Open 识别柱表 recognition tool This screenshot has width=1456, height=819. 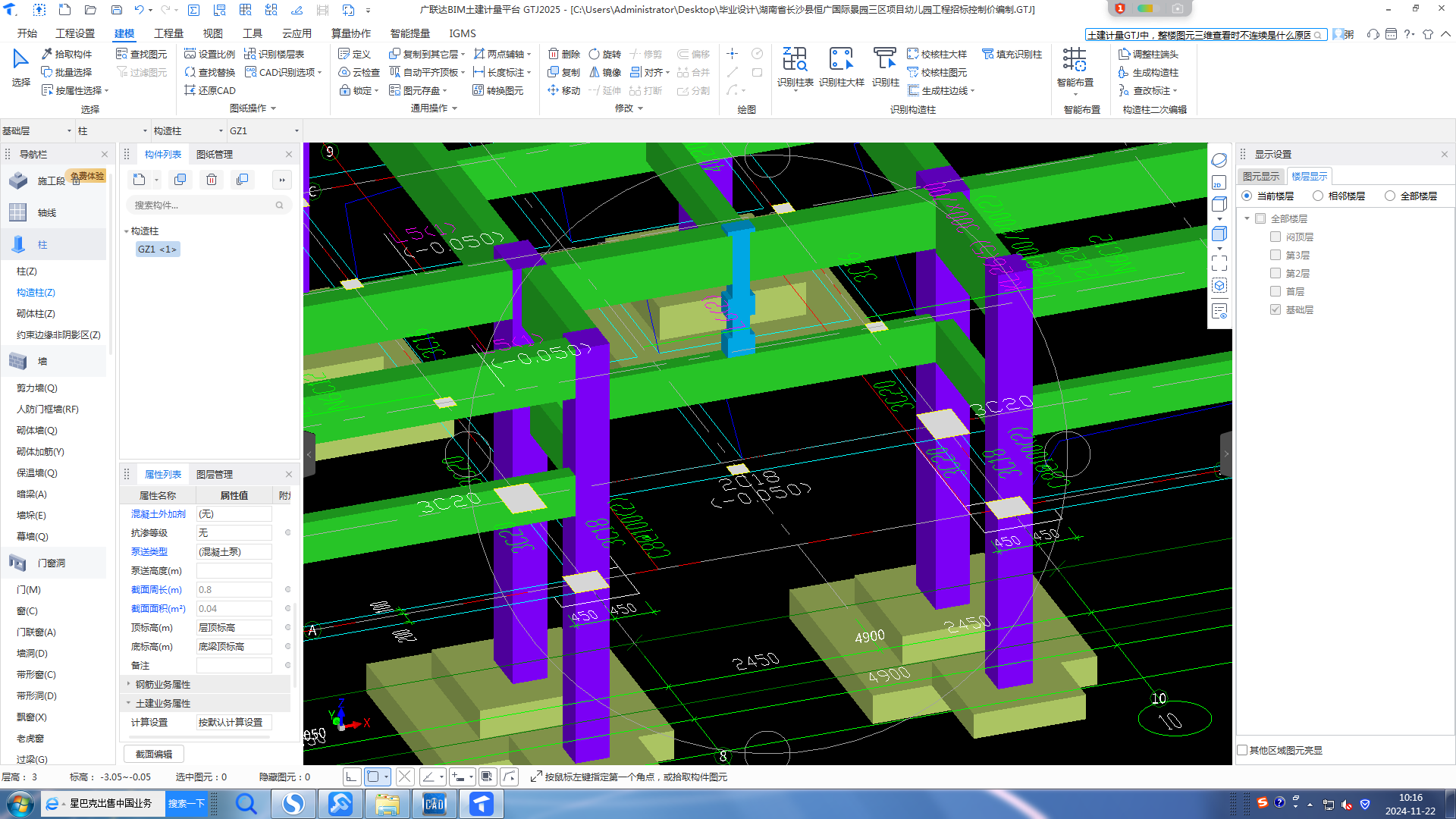coord(795,67)
